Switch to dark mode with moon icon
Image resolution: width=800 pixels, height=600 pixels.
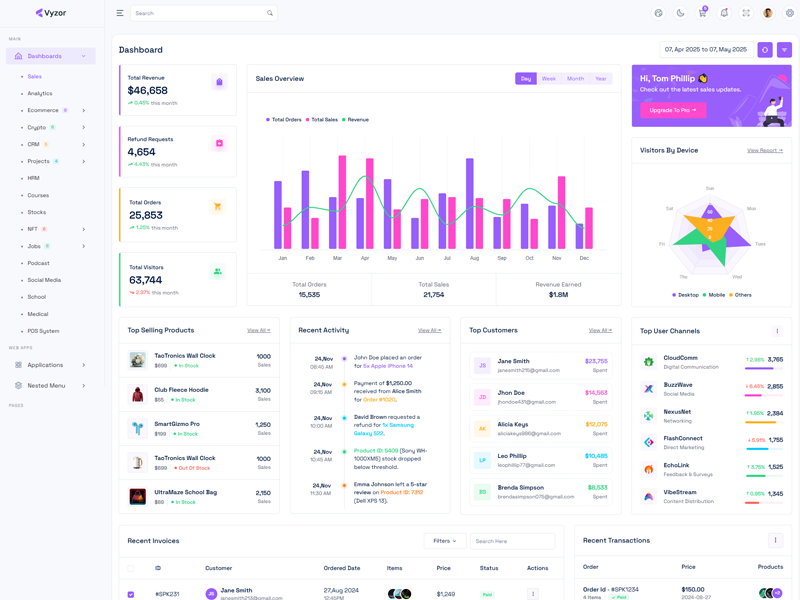pos(680,13)
